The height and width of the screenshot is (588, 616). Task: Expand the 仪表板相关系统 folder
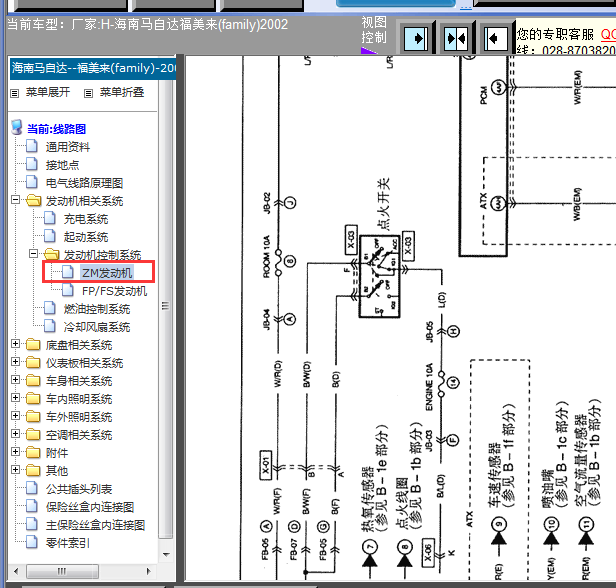(15, 362)
